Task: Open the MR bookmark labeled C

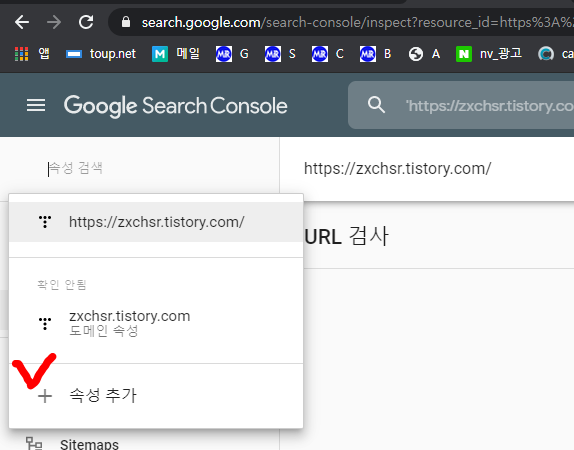Action: click(328, 54)
